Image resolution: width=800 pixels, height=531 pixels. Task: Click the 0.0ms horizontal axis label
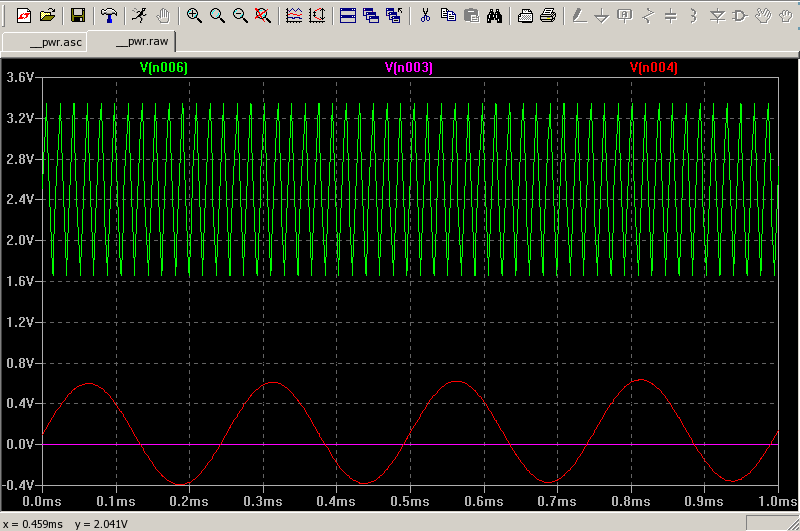click(42, 501)
